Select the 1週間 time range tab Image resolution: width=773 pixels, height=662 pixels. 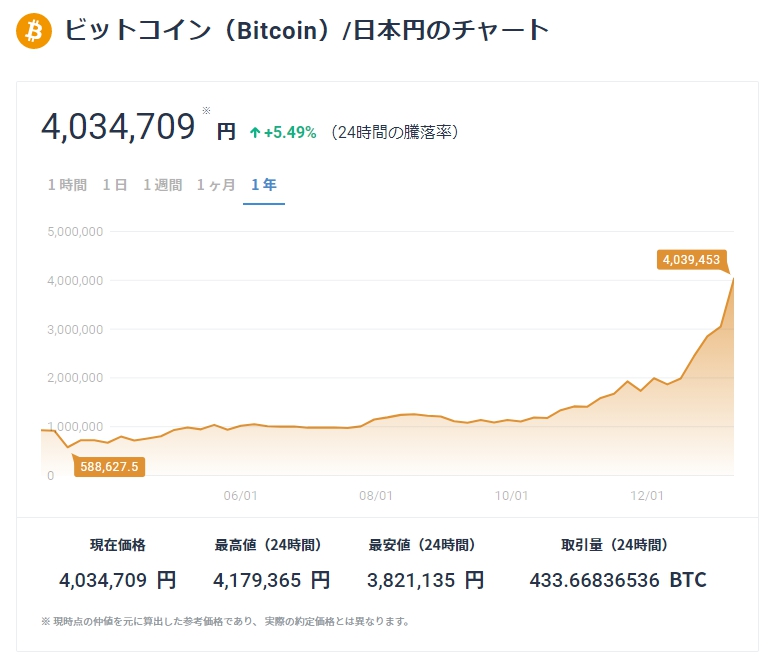(162, 185)
